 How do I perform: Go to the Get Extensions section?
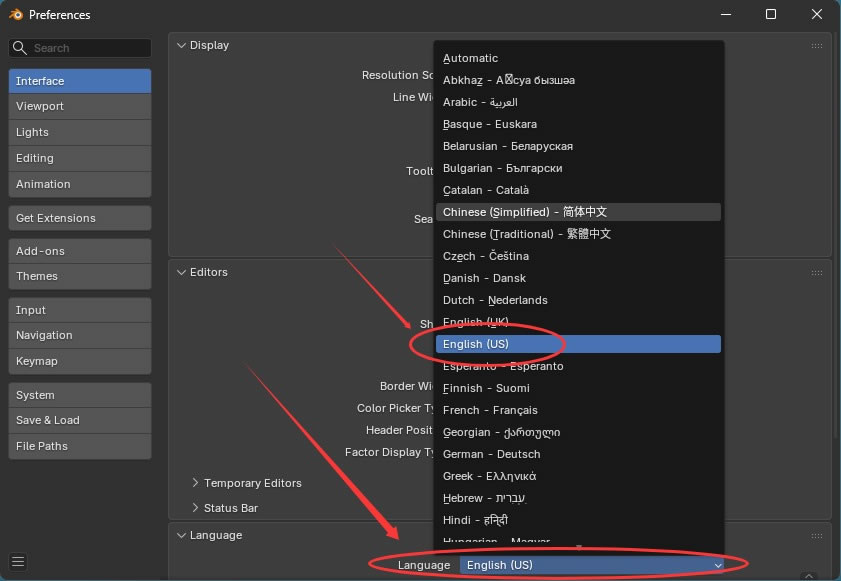tap(80, 218)
